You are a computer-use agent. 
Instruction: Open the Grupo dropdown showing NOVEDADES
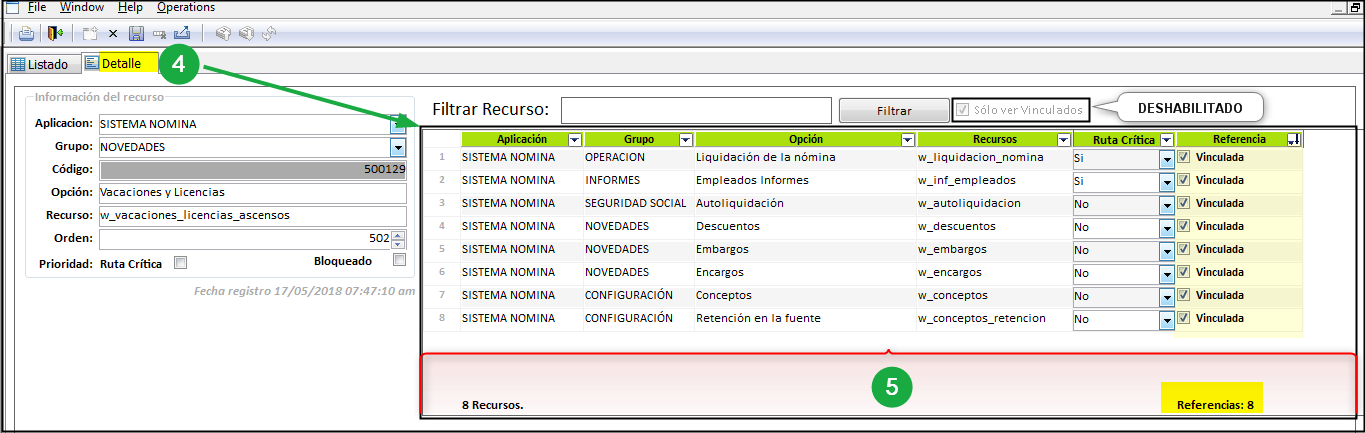pos(398,147)
